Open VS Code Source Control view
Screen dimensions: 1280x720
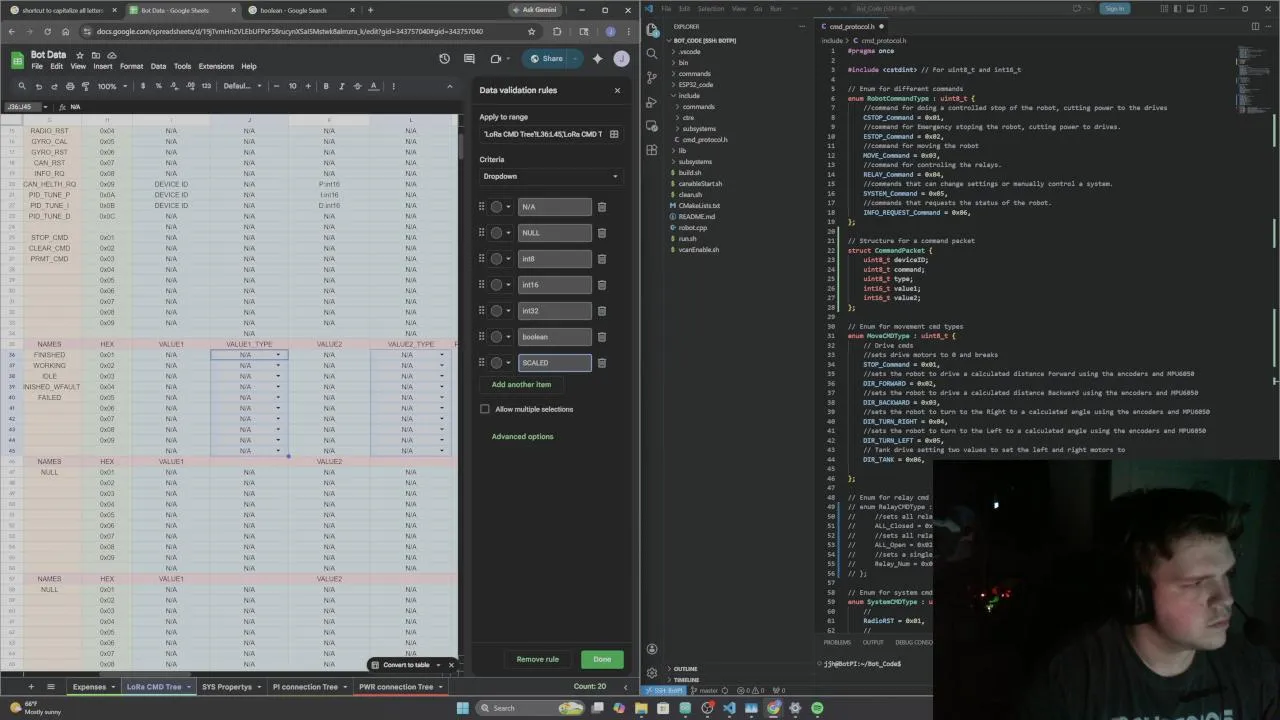652,78
